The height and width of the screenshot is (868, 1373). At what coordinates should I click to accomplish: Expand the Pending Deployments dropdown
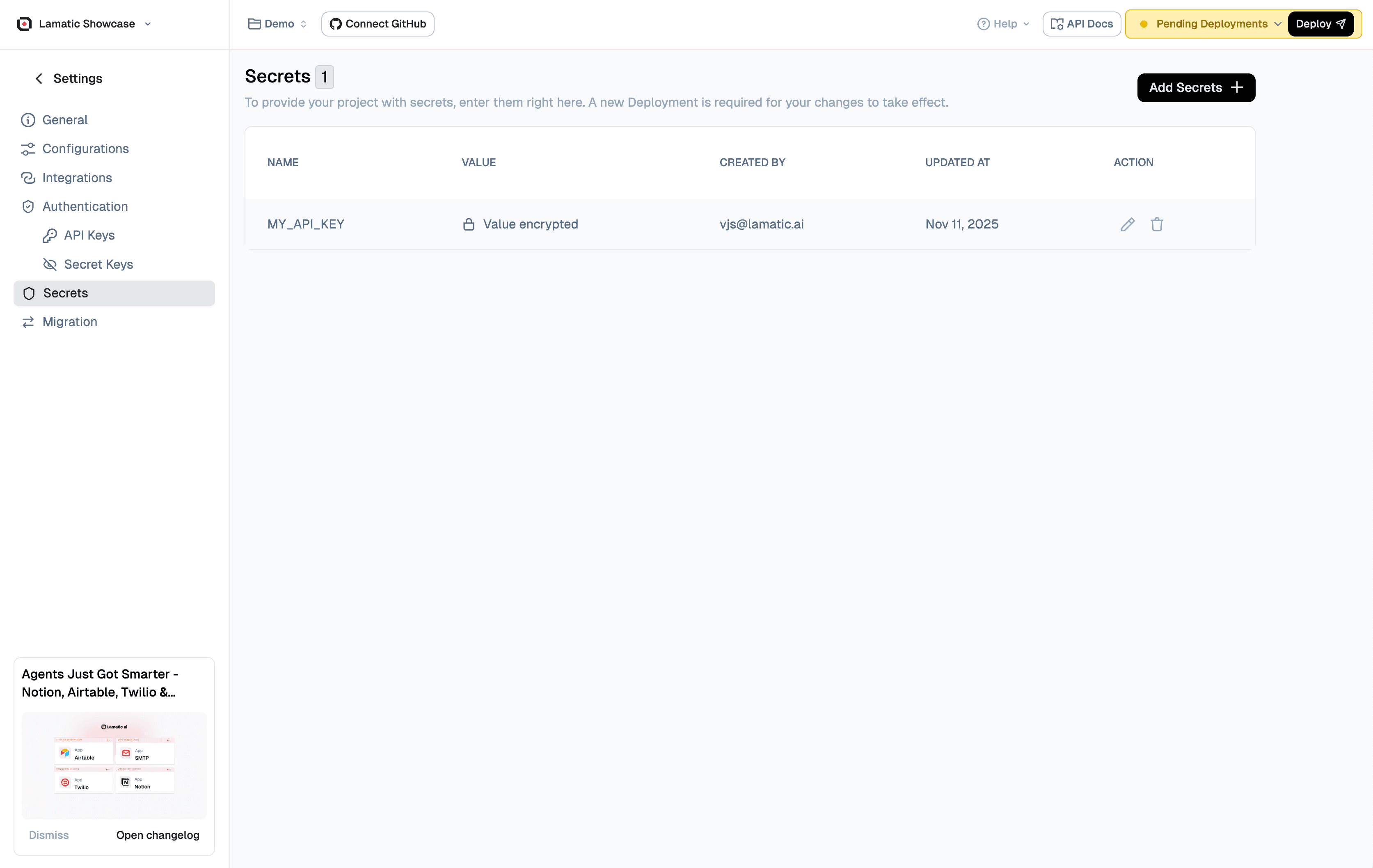[1277, 24]
